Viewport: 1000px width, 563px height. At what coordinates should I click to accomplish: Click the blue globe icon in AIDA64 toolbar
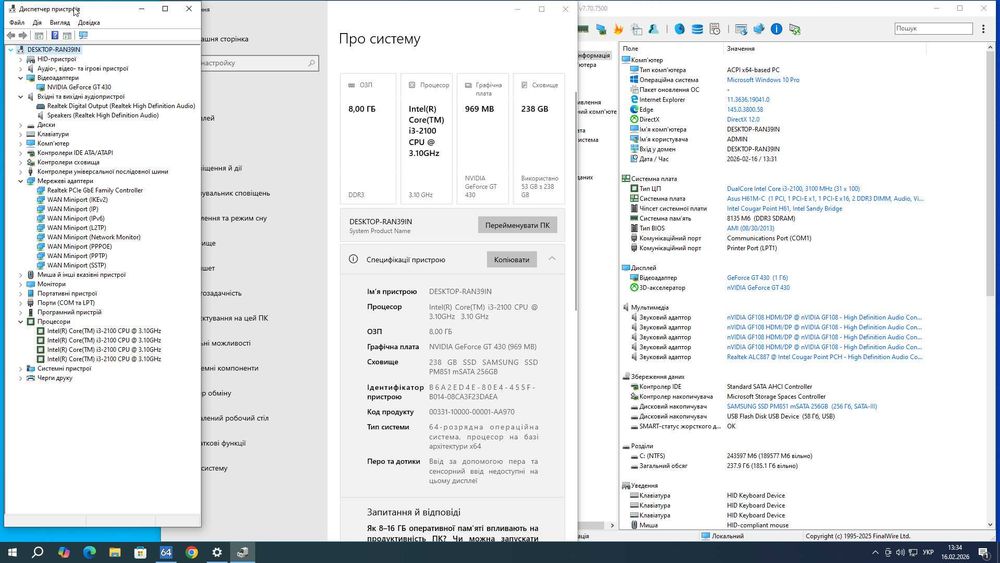tap(679, 29)
